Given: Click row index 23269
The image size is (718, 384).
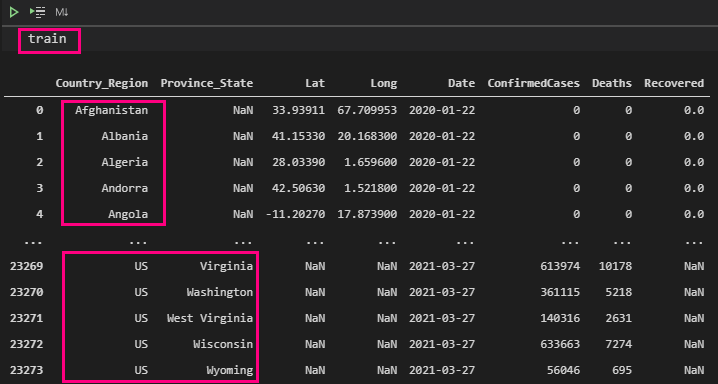Looking at the screenshot, I should click(27, 266).
